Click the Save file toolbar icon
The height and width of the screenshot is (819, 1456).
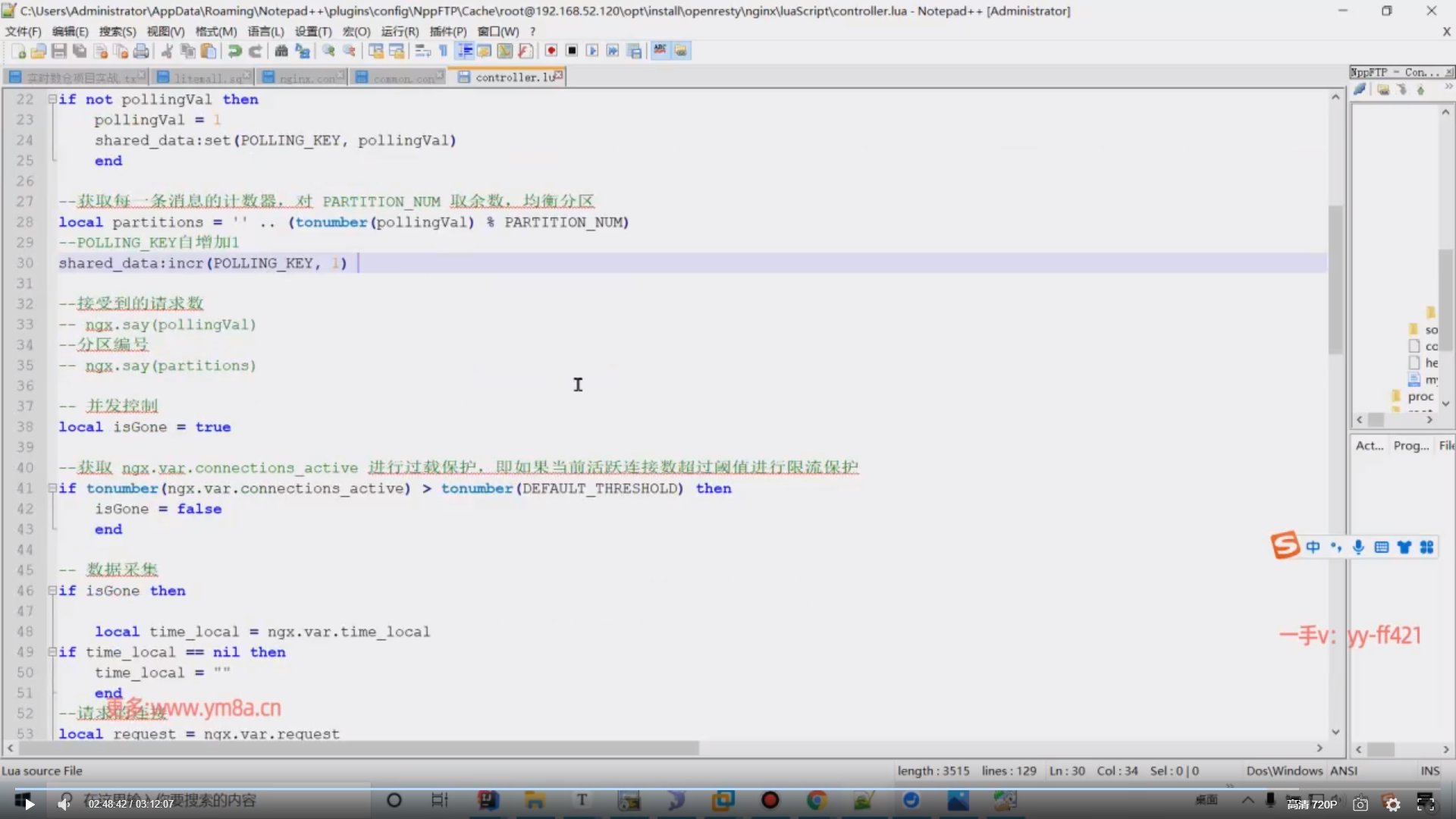[59, 51]
